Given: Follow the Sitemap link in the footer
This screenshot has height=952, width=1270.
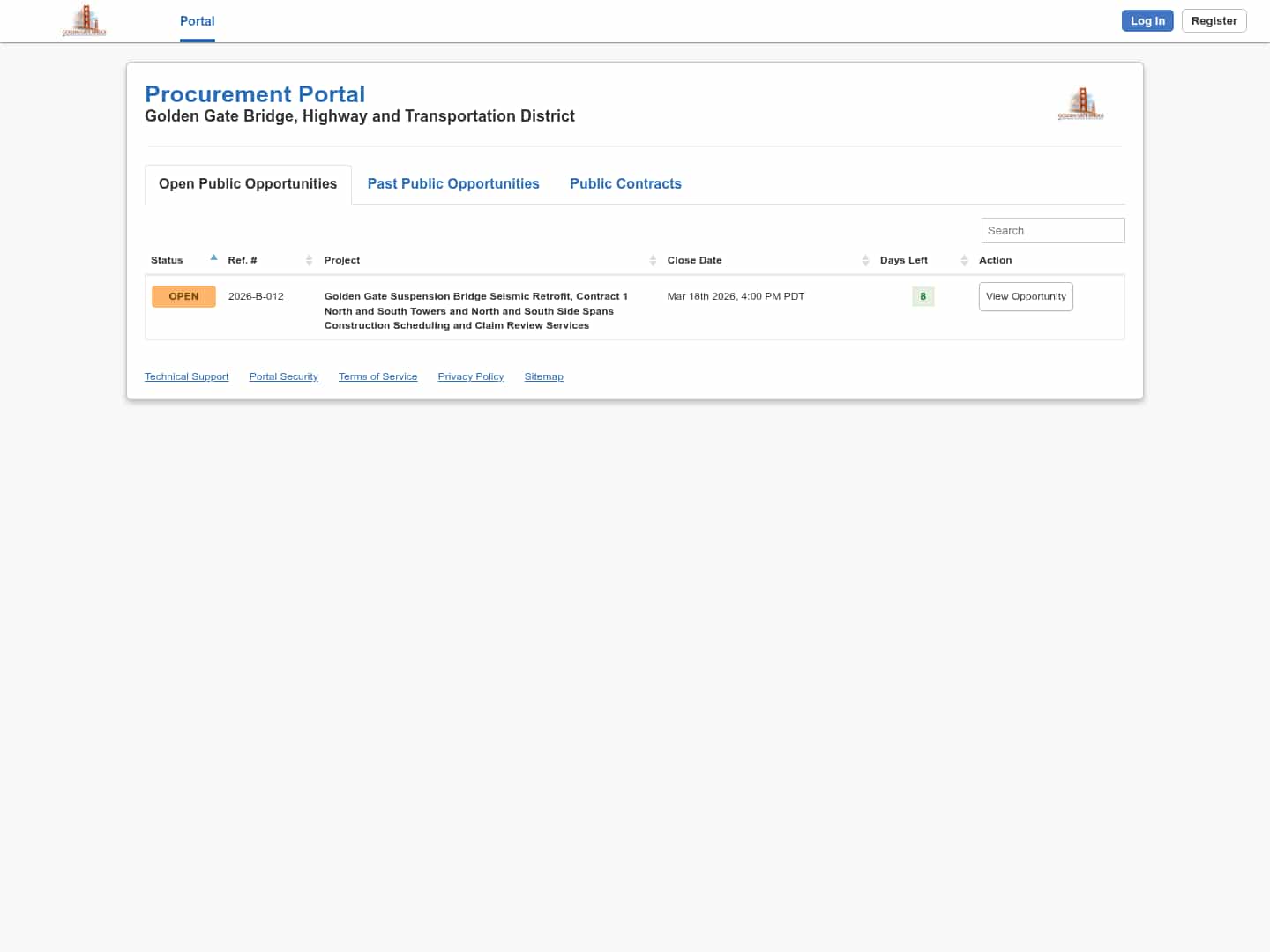Looking at the screenshot, I should pos(543,376).
